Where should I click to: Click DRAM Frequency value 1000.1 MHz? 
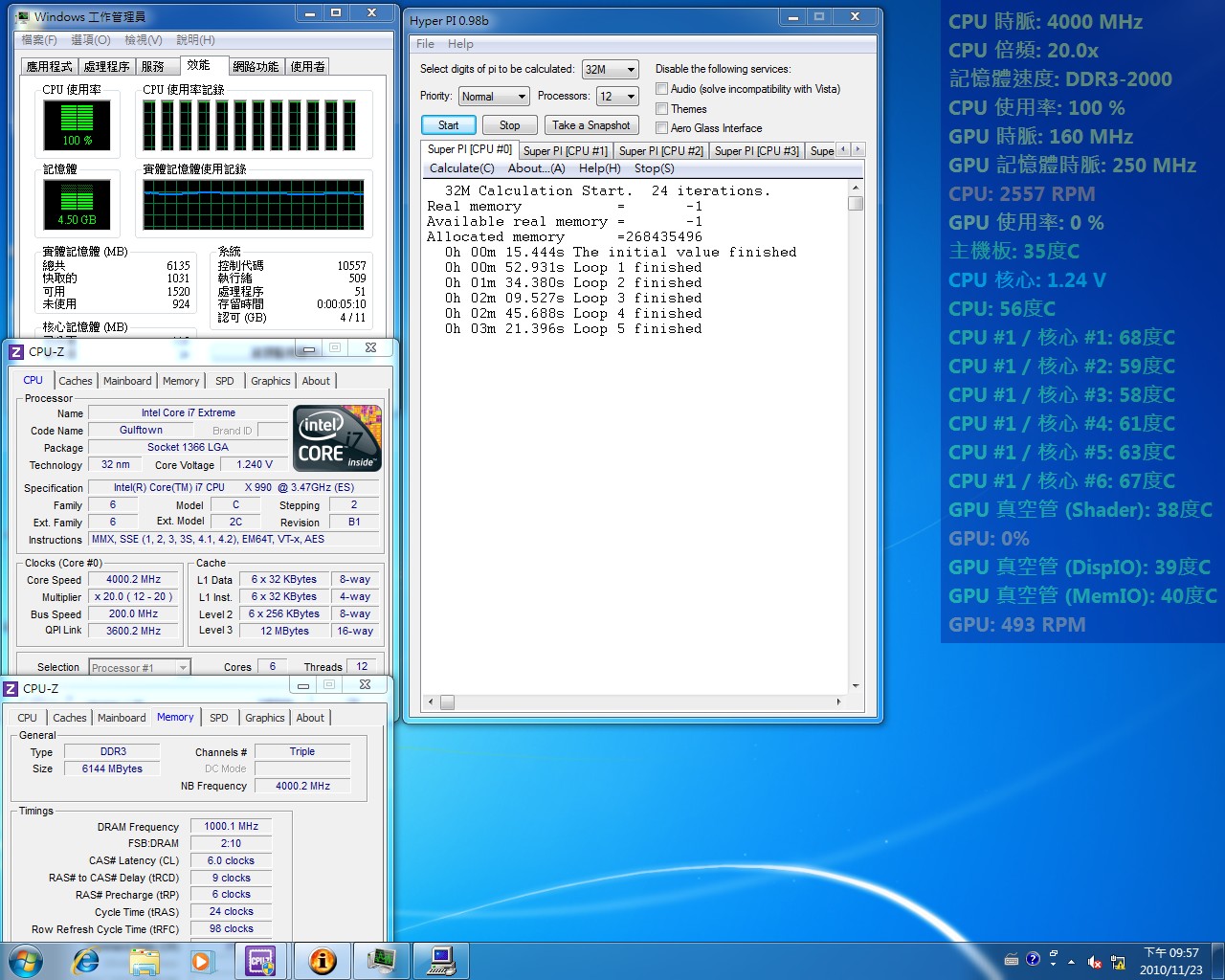click(231, 827)
